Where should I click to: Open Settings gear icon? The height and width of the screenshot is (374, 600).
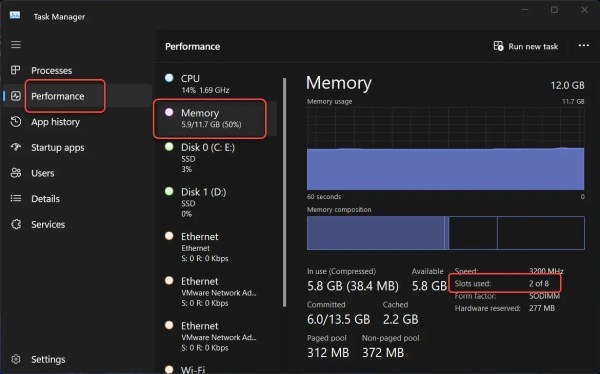pos(16,359)
